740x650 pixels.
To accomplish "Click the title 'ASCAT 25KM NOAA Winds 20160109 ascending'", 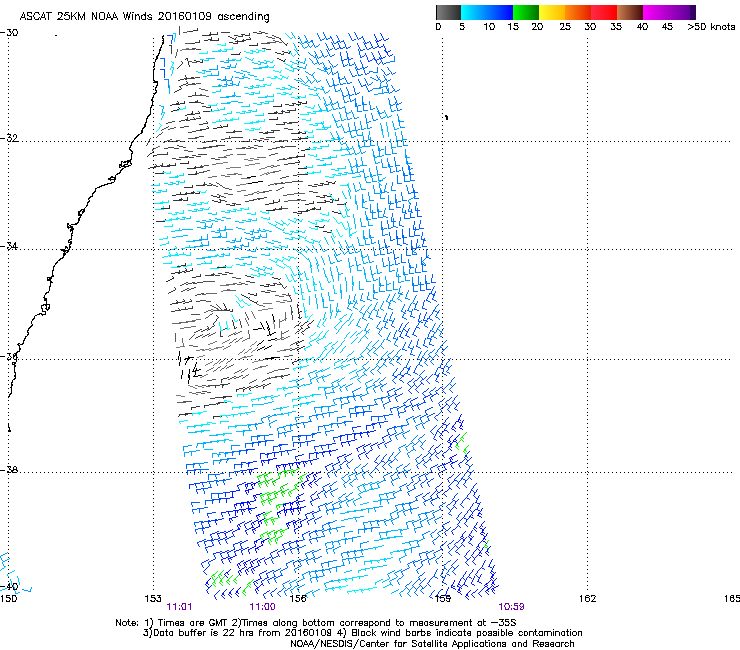I will pos(144,17).
